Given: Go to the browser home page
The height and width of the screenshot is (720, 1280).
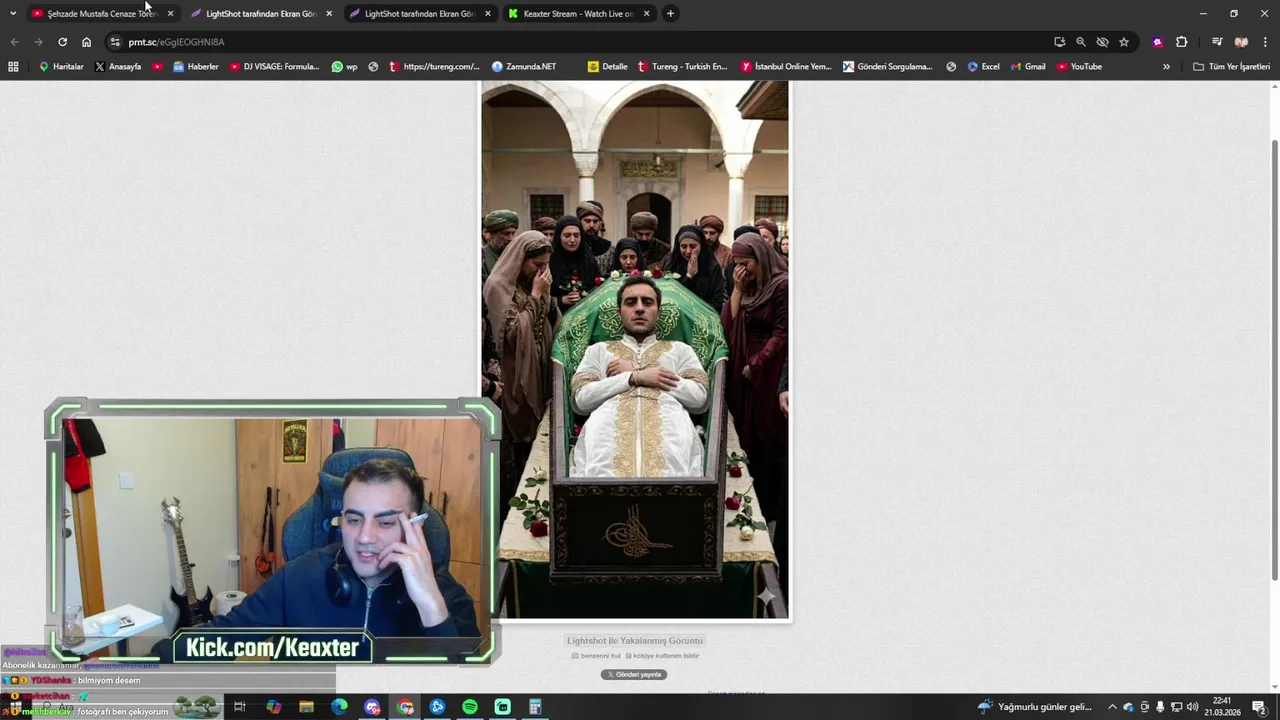Looking at the screenshot, I should pyautogui.click(x=87, y=42).
